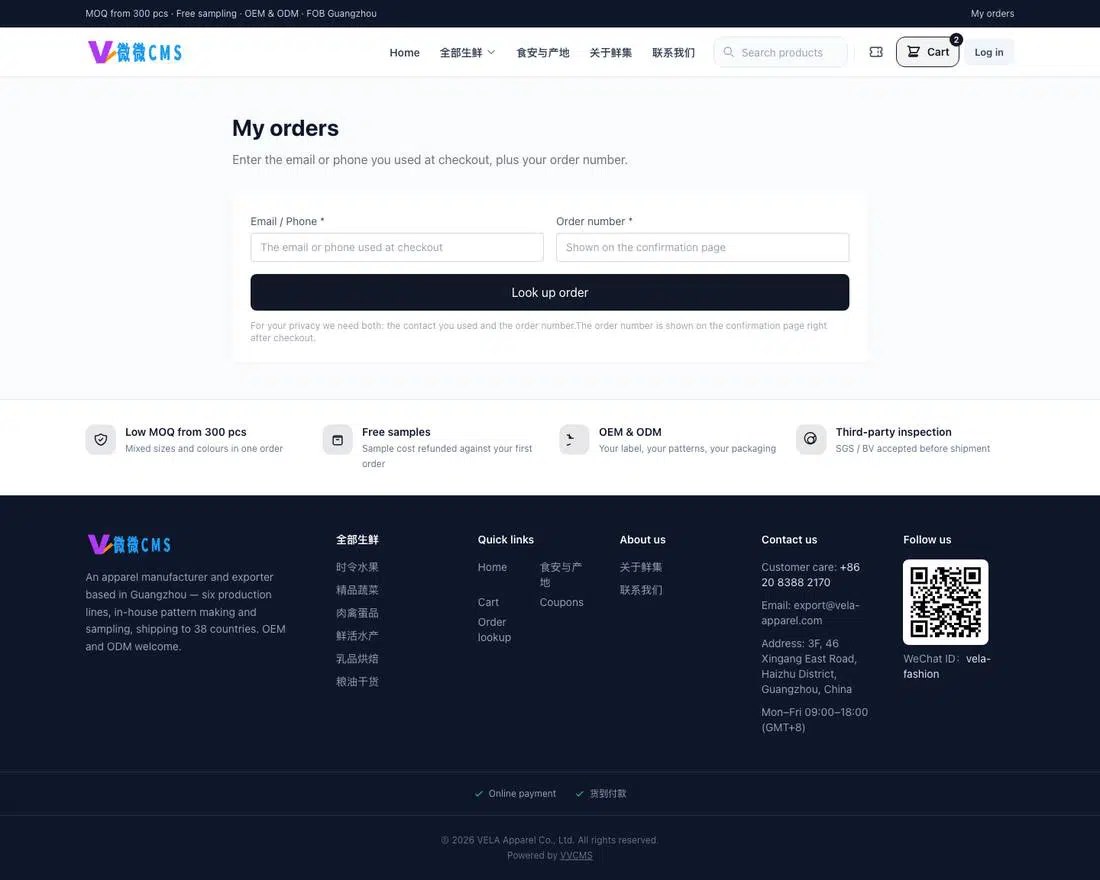Click the search magnifier icon
The height and width of the screenshot is (880, 1100).
click(x=728, y=52)
